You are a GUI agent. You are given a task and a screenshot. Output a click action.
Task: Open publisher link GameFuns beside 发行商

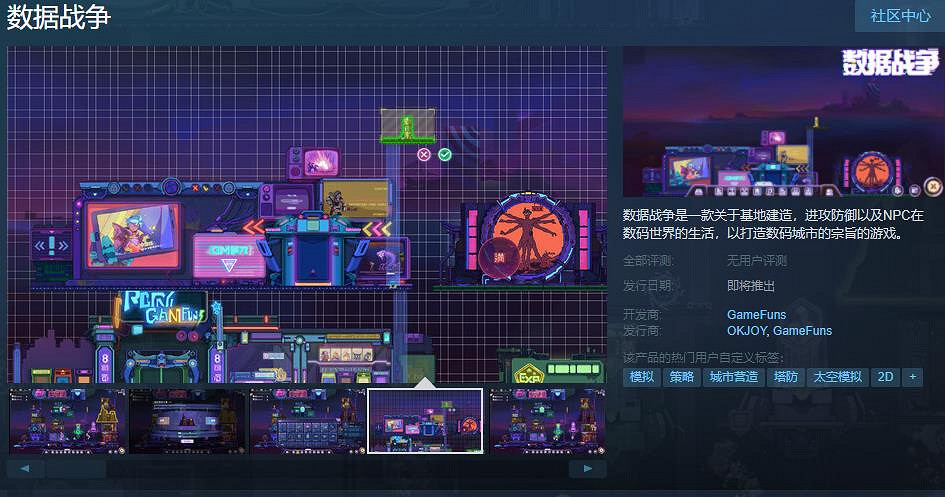pyautogui.click(x=802, y=331)
